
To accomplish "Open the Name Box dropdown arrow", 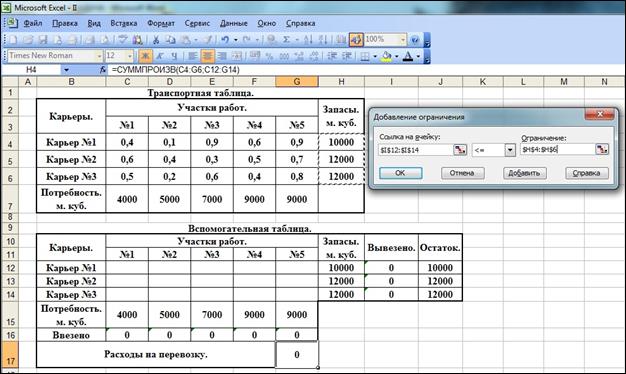I will (66, 70).
